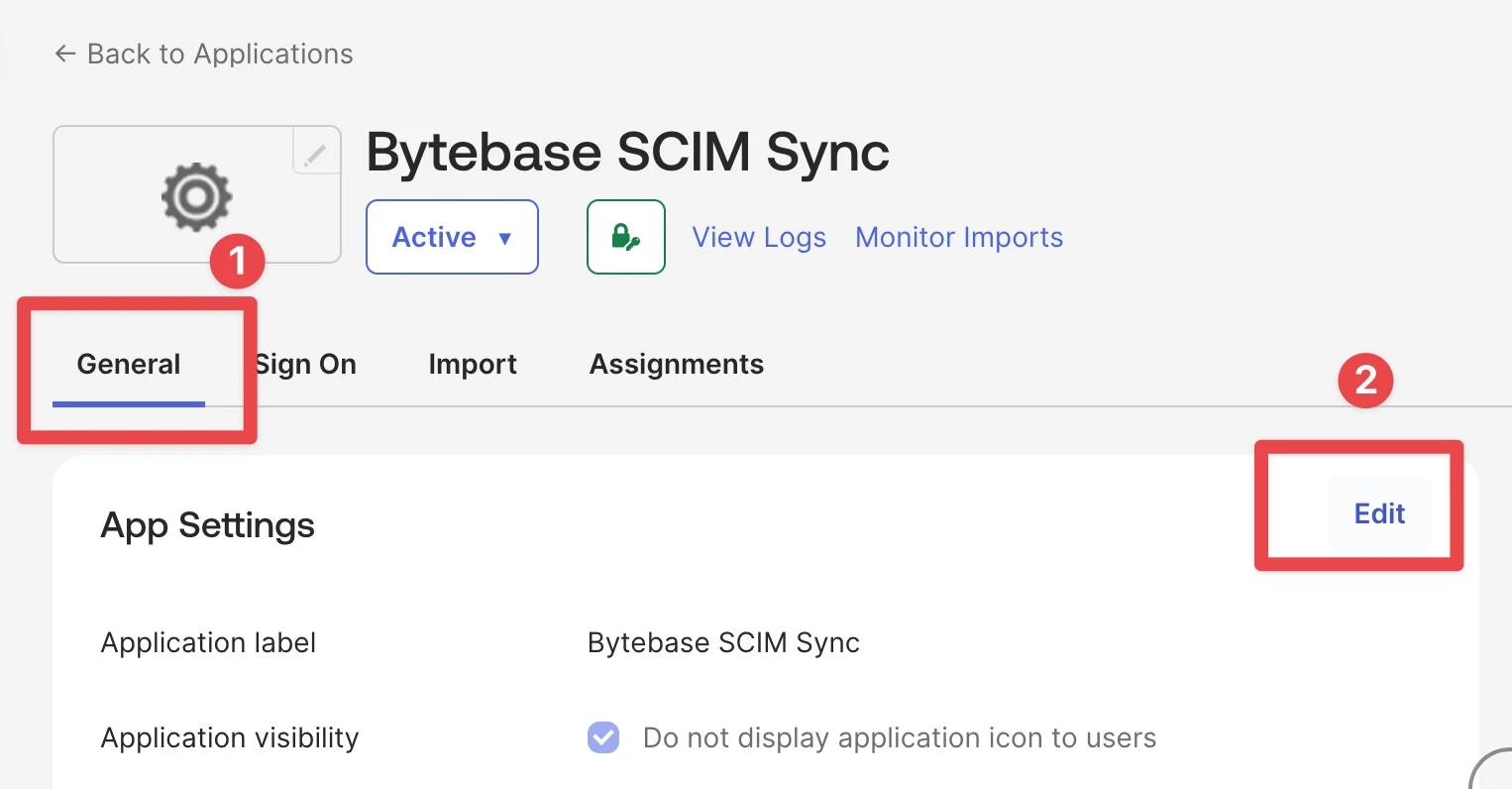Click Edit in App Settings
1512x789 pixels.
(1379, 513)
